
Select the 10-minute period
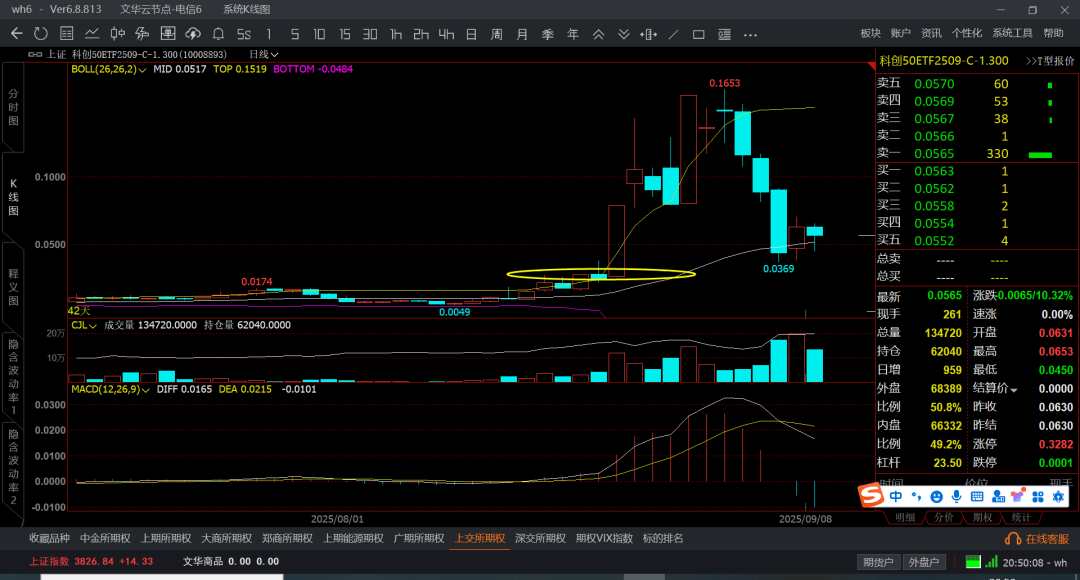pos(320,34)
